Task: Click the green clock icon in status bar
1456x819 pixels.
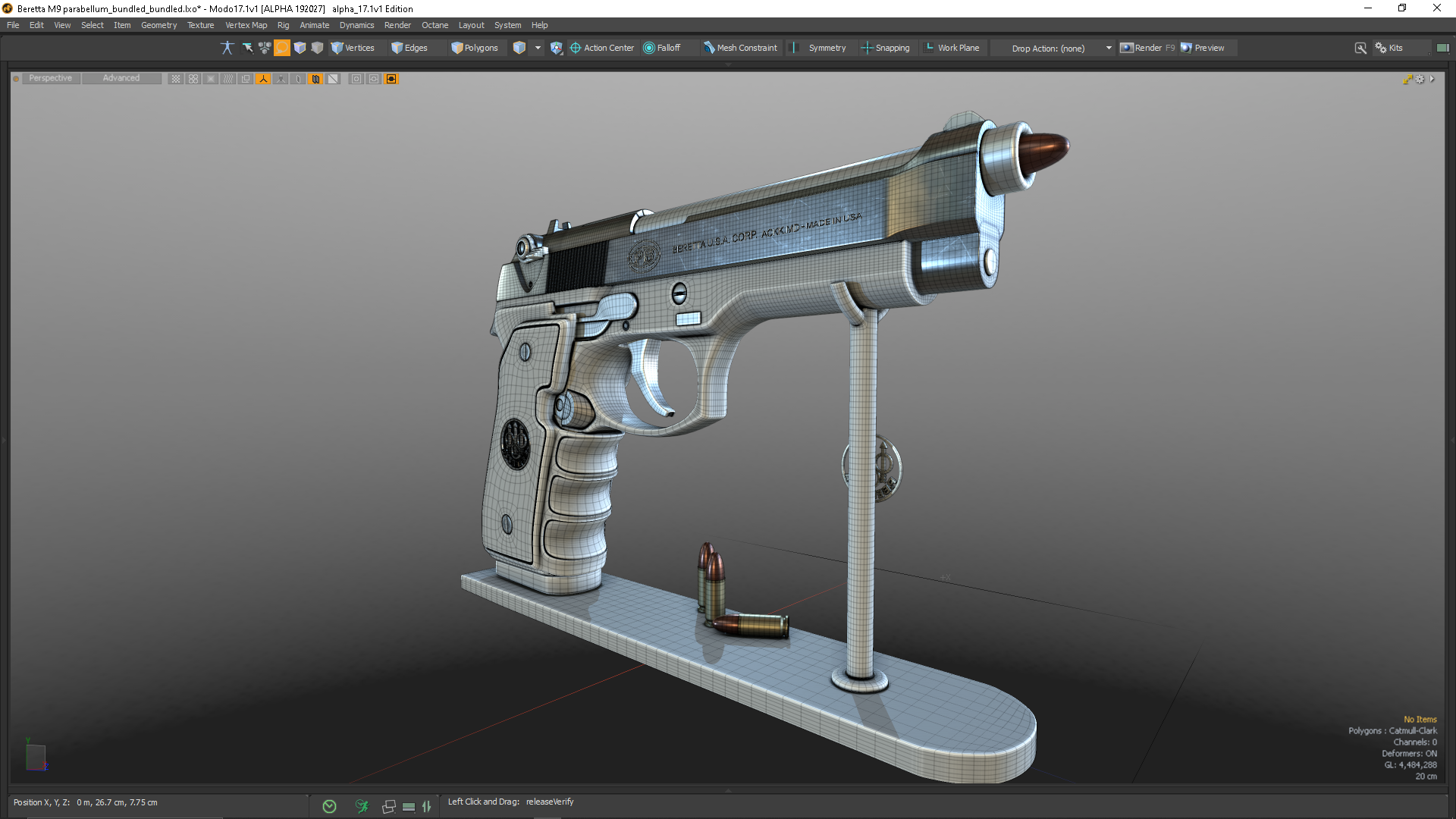Action: [329, 806]
